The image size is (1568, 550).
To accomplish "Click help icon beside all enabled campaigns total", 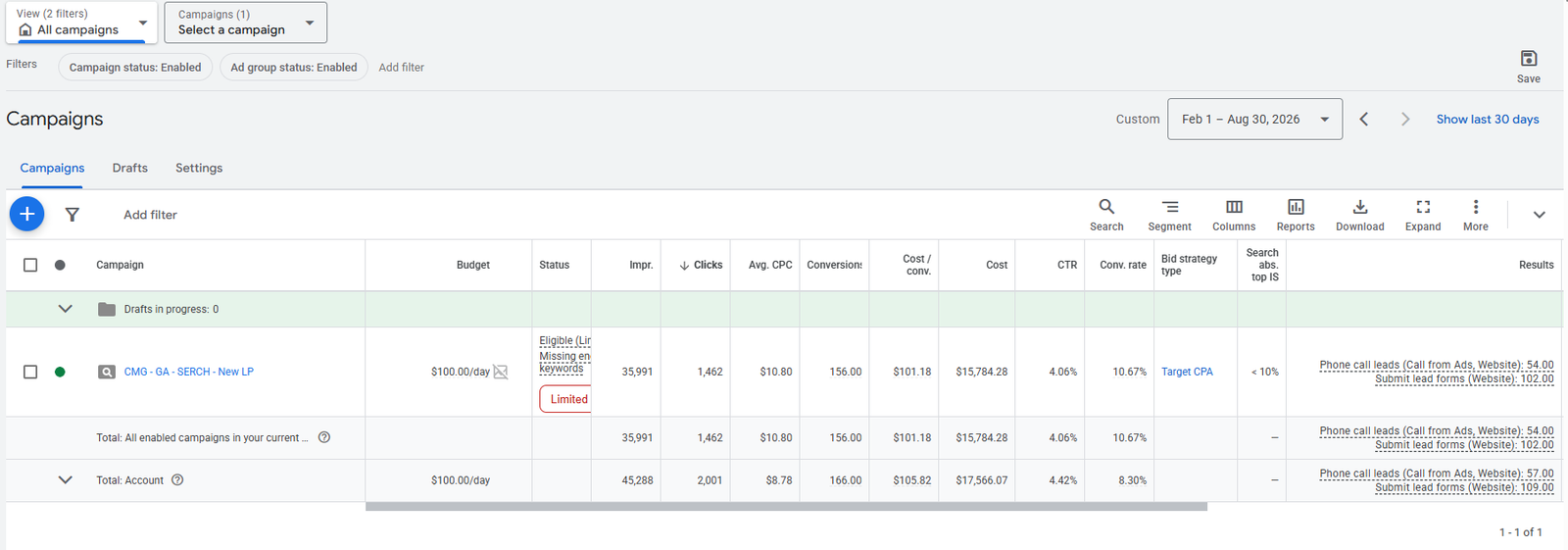I will pyautogui.click(x=324, y=437).
